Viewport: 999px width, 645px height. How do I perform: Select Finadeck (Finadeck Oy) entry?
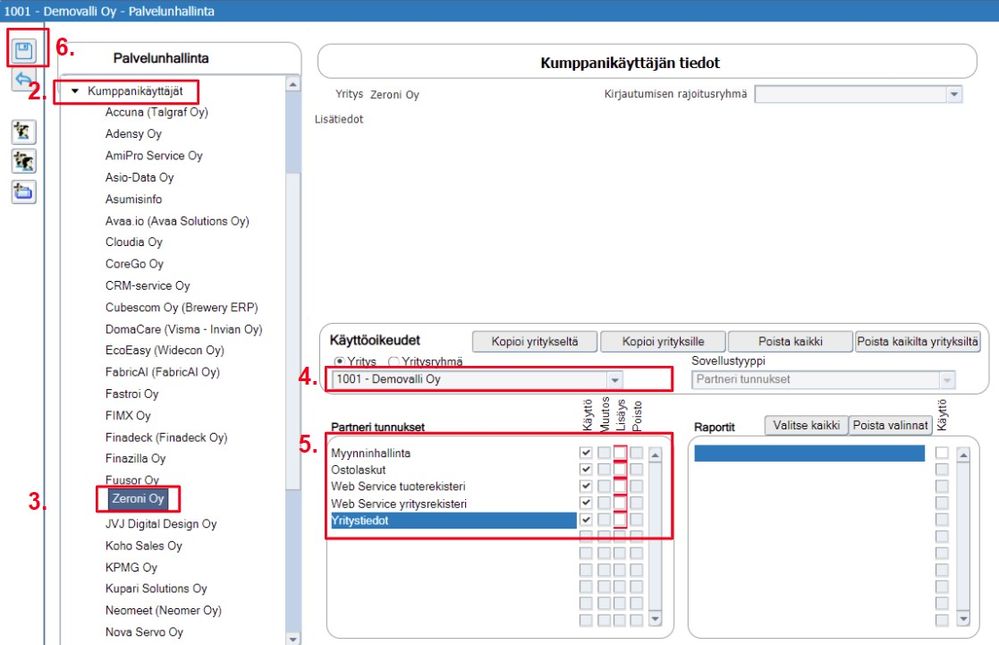pos(166,438)
